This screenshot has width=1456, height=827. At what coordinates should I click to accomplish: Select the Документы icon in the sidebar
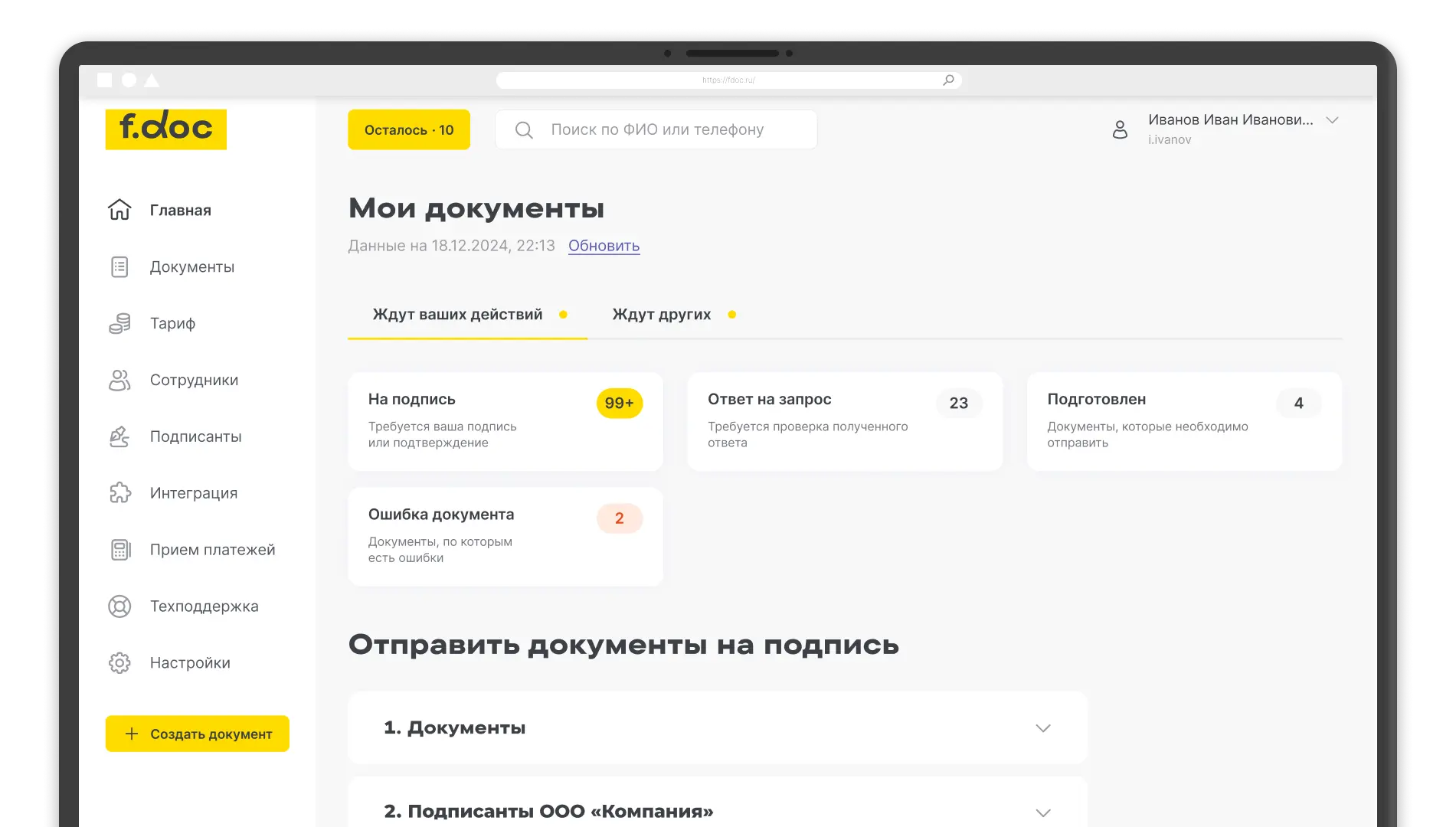[119, 266]
